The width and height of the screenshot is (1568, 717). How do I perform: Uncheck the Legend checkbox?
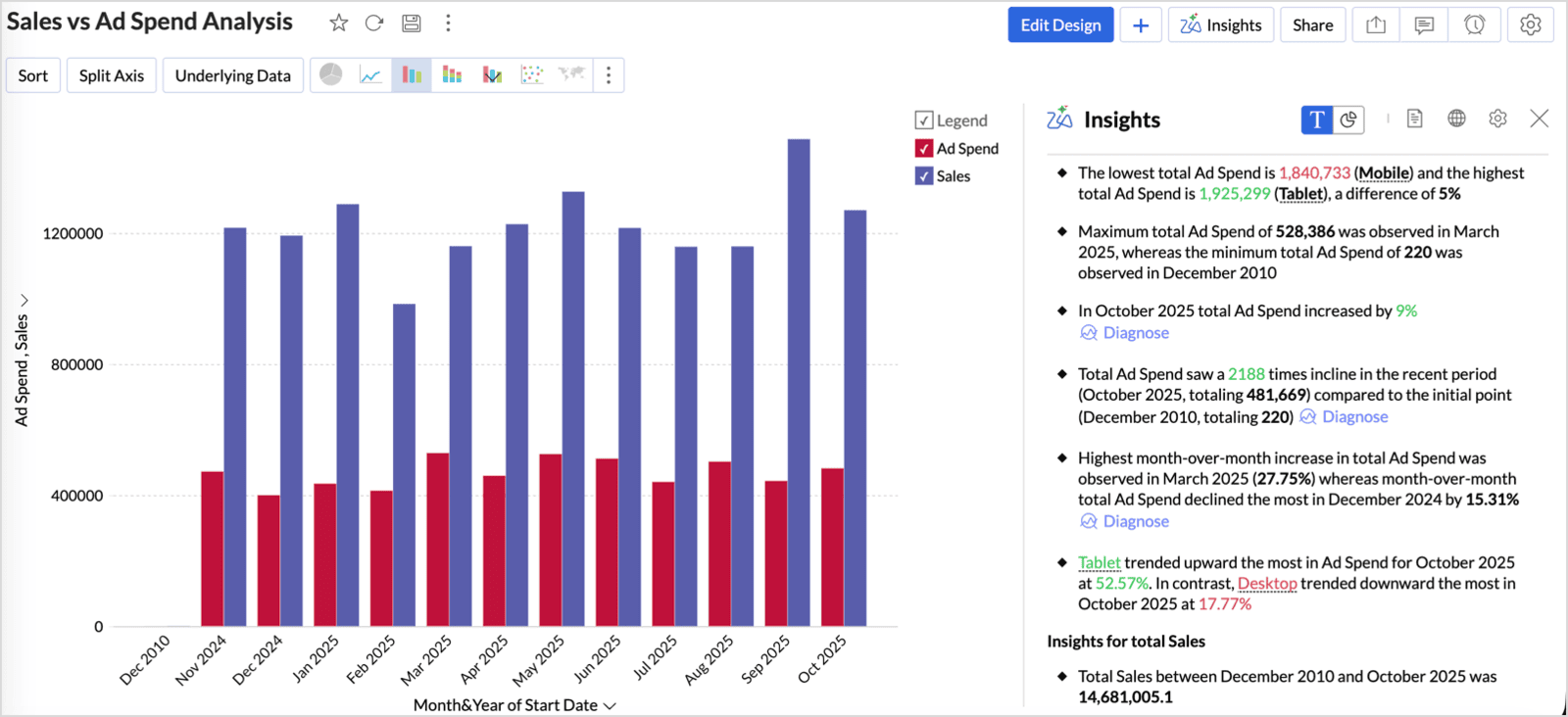point(923,120)
